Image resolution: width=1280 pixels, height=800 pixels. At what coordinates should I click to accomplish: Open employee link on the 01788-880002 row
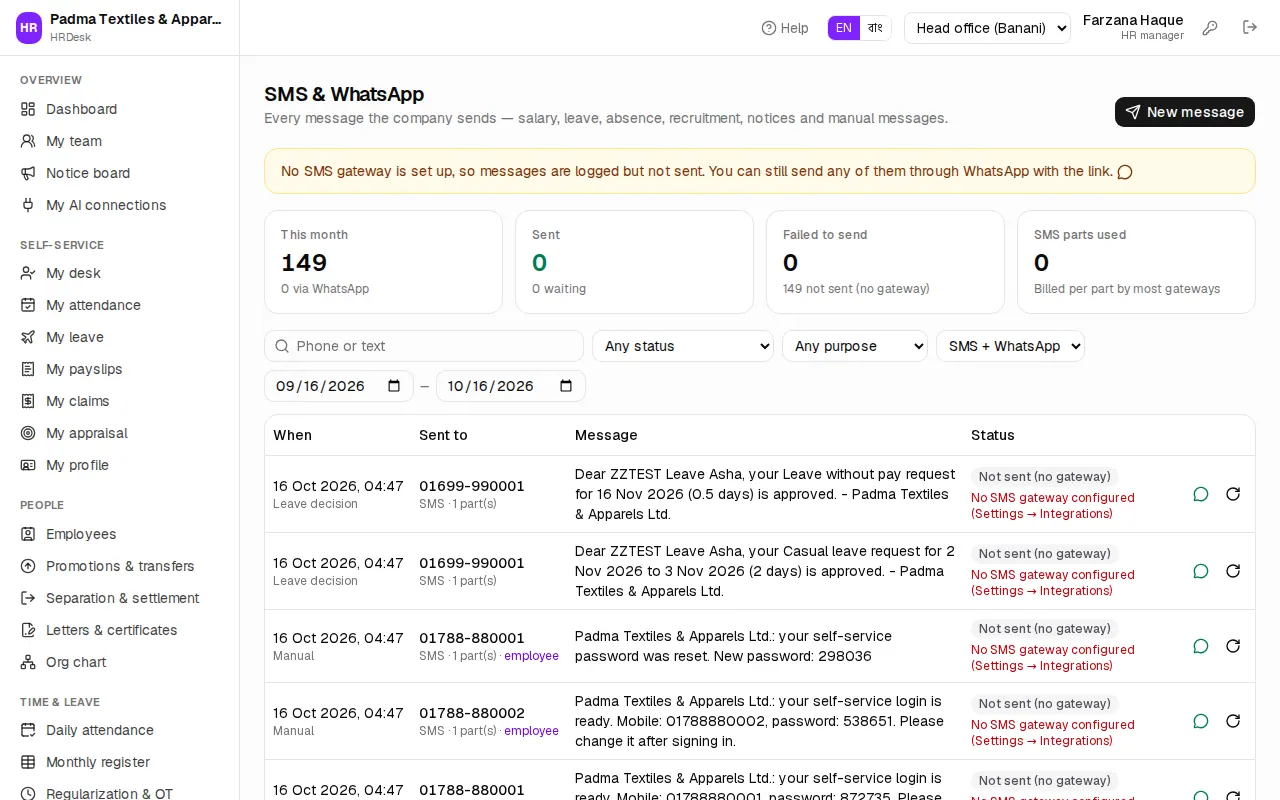pyautogui.click(x=531, y=731)
